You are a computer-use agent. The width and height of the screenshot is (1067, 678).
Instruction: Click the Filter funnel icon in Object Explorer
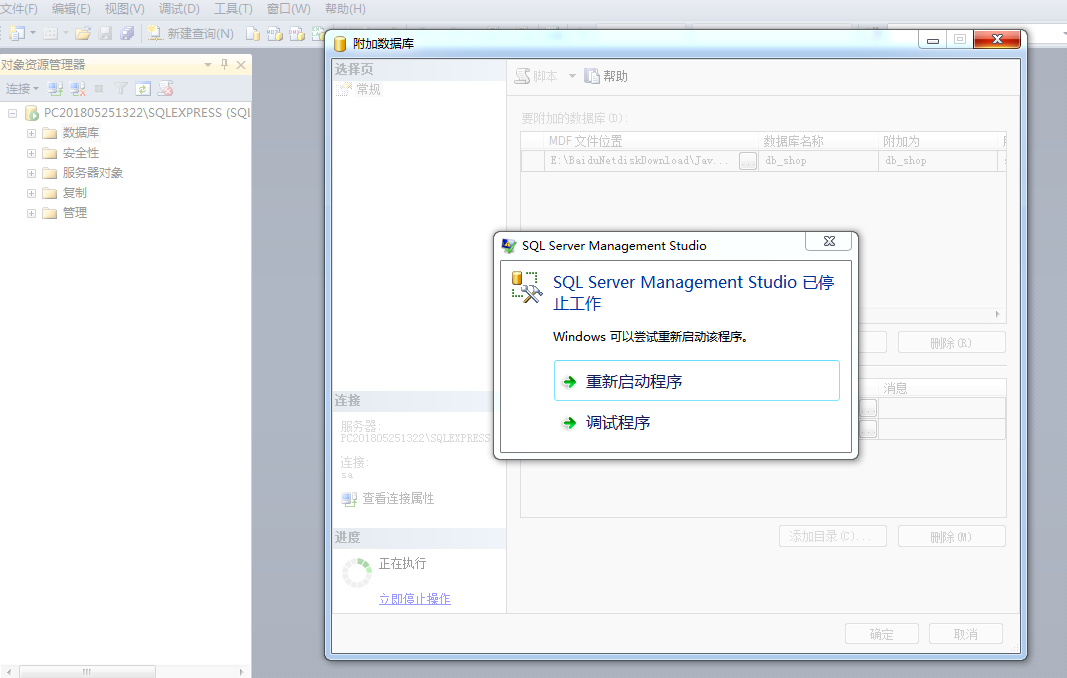pos(121,88)
